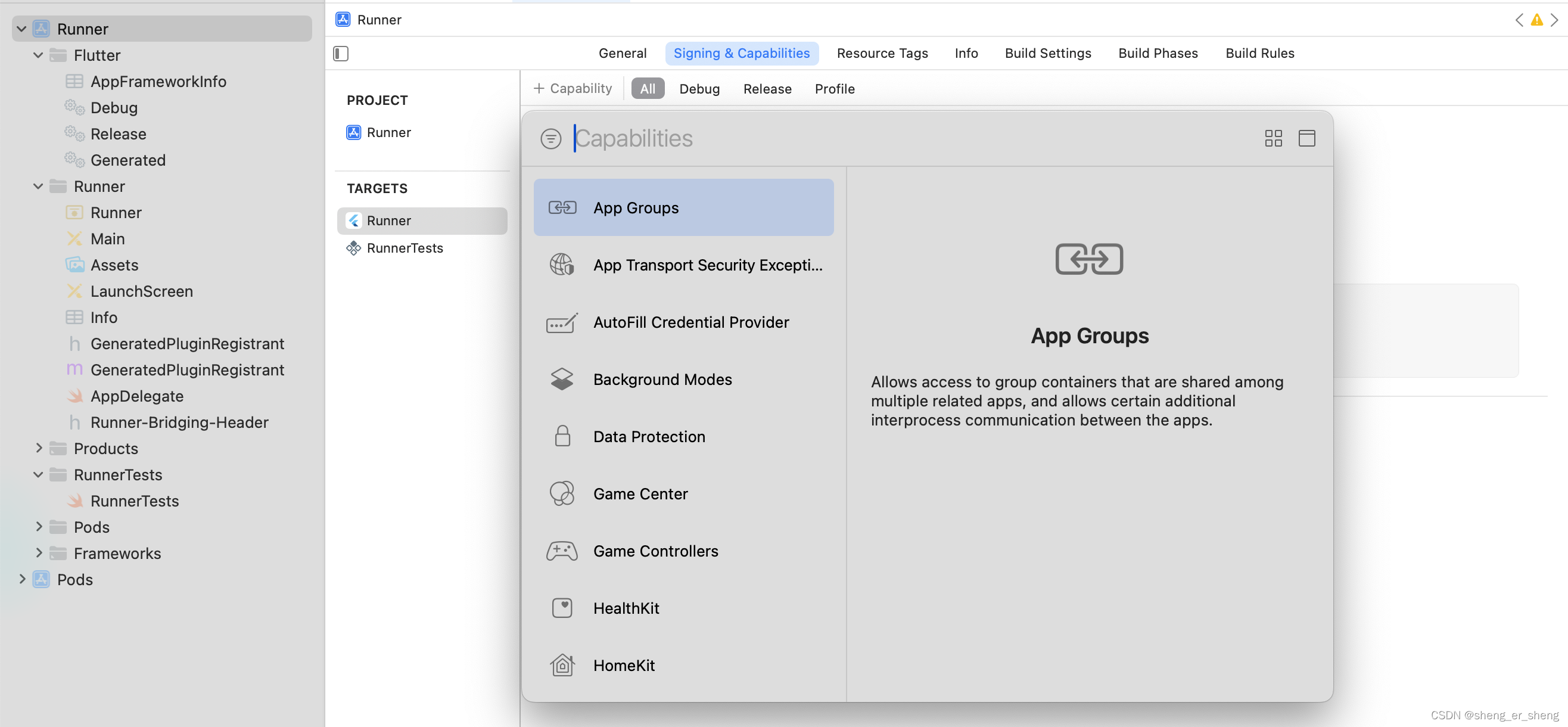Collapse the Flutter folder

[x=38, y=55]
